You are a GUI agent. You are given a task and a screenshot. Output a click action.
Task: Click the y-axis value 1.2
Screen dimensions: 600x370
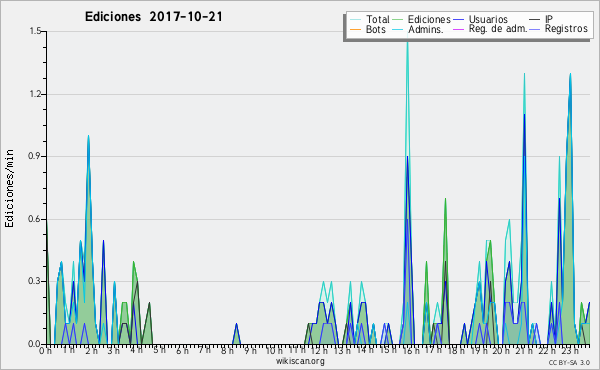(x=35, y=94)
